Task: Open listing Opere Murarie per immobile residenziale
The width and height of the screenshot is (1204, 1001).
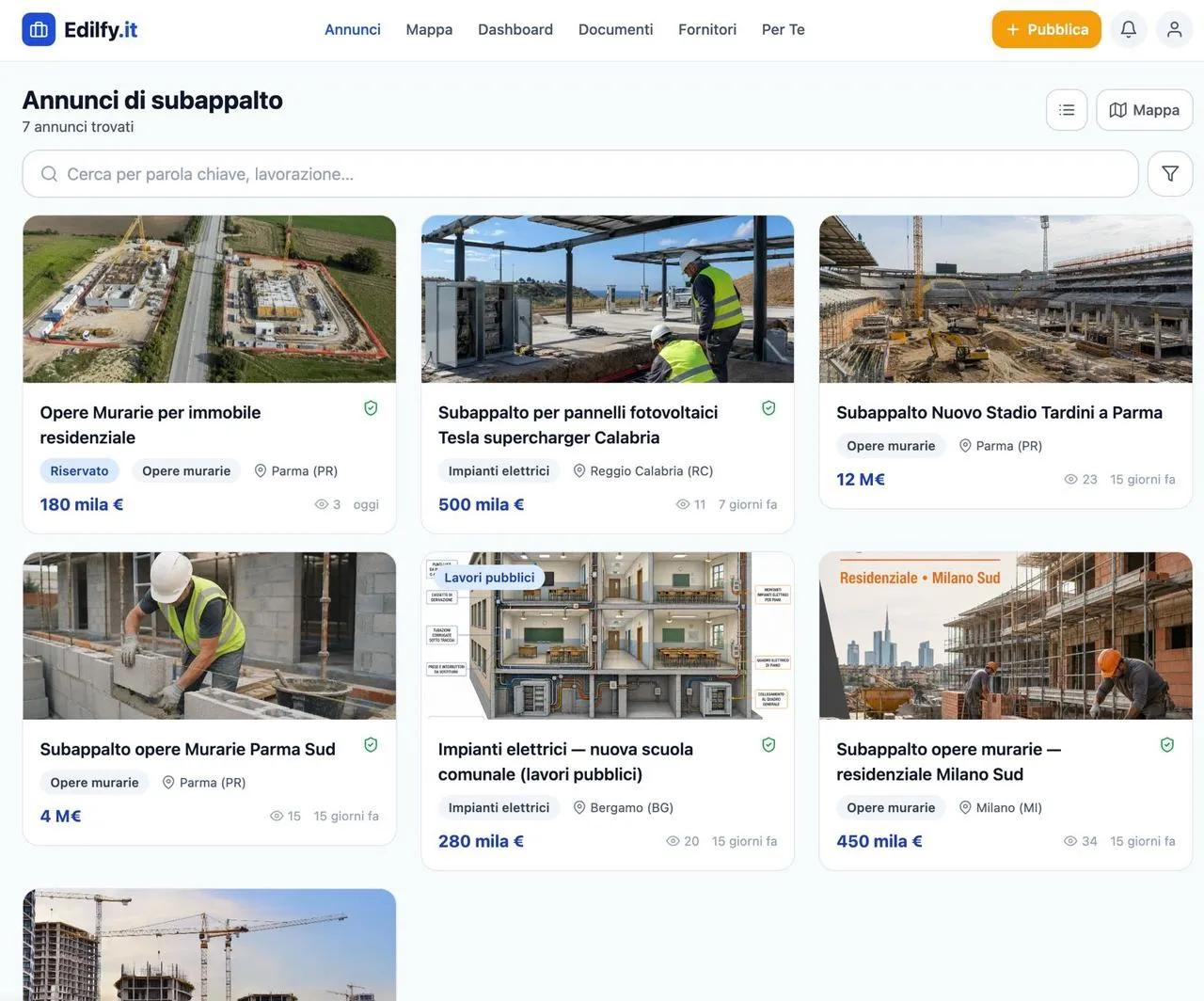Action: point(150,424)
